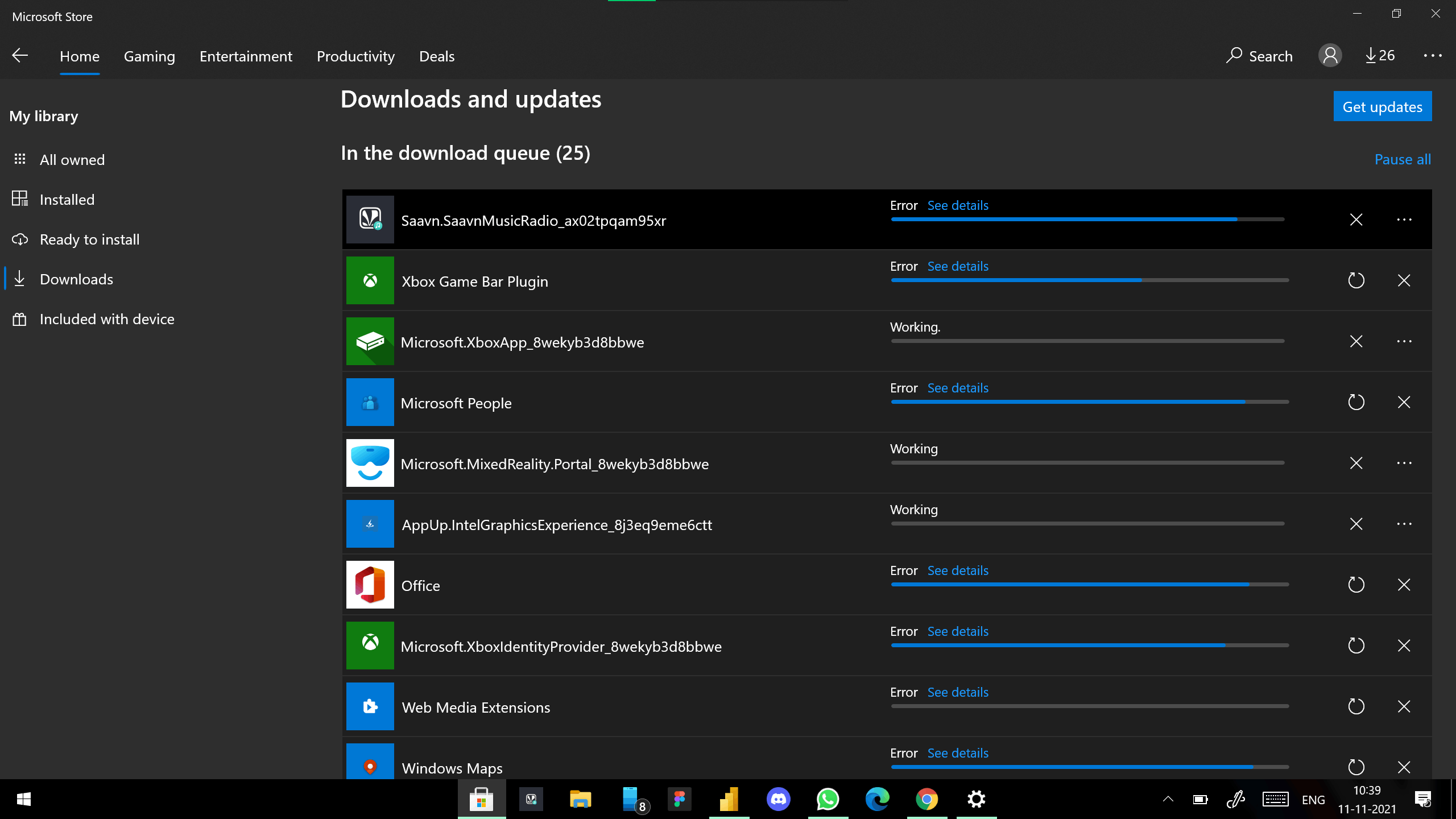Cancel the Office download
The height and width of the screenshot is (819, 1456).
click(x=1404, y=585)
